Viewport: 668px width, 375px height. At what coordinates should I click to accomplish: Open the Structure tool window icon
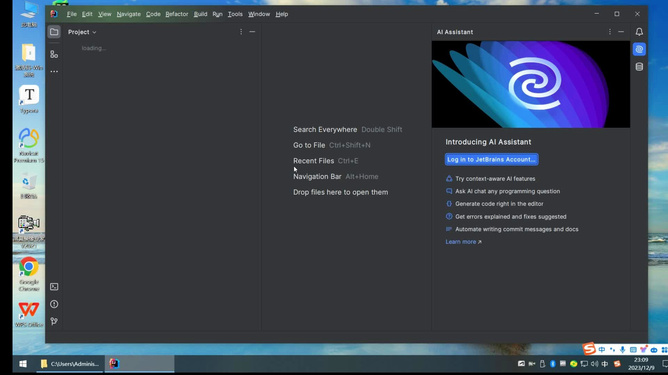54,55
